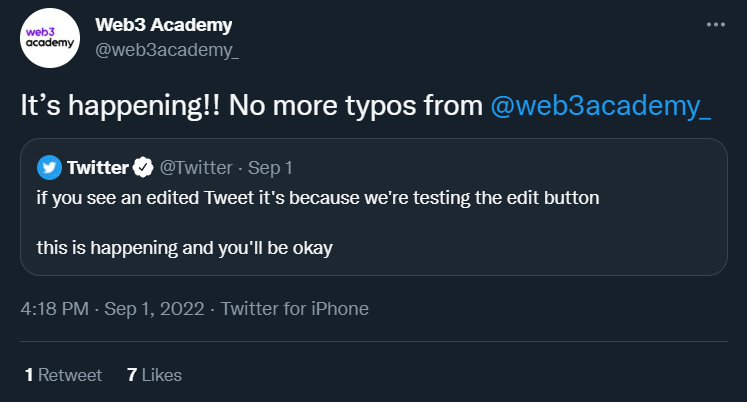The height and width of the screenshot is (402, 747).
Task: Click the 4:18 PM timestamp
Action: [x=55, y=309]
